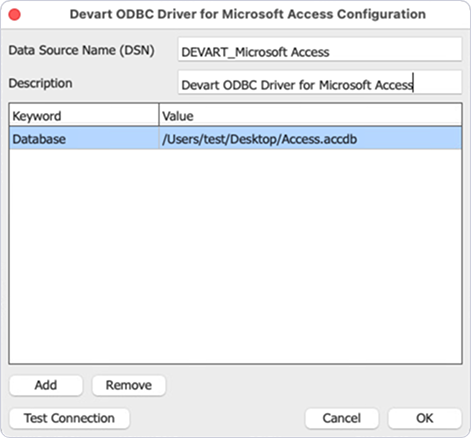This screenshot has width=471, height=438.
Task: Close the configuration dialog with red button
Action: [x=14, y=15]
